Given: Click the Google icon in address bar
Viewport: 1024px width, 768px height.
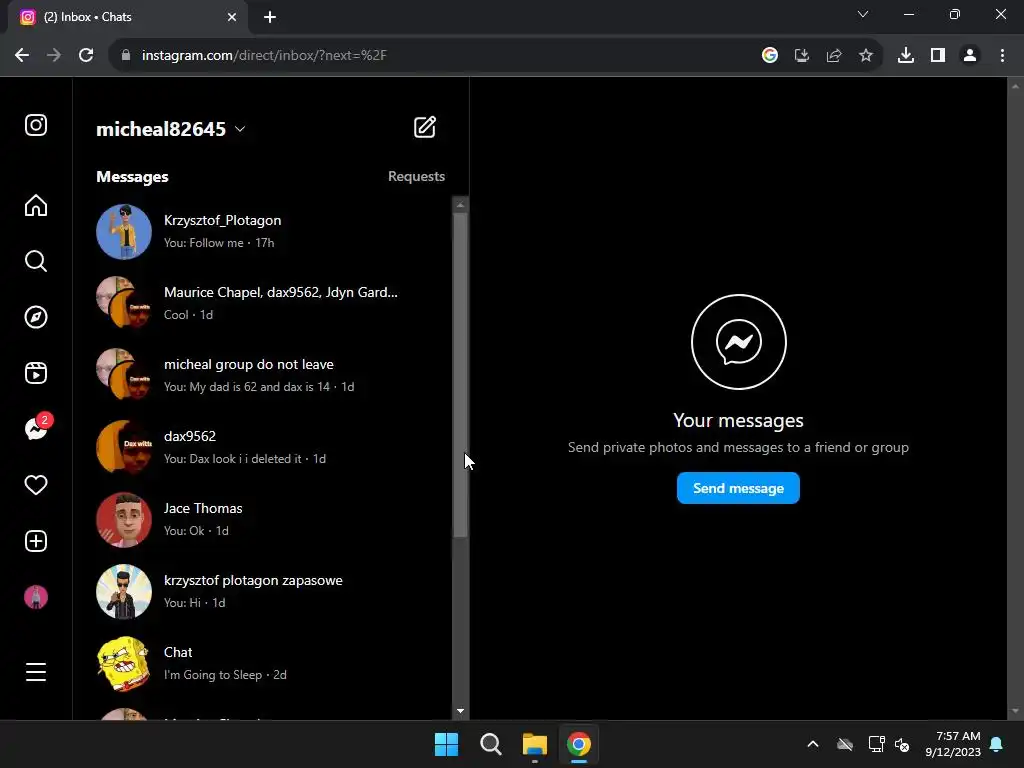Looking at the screenshot, I should pyautogui.click(x=770, y=56).
